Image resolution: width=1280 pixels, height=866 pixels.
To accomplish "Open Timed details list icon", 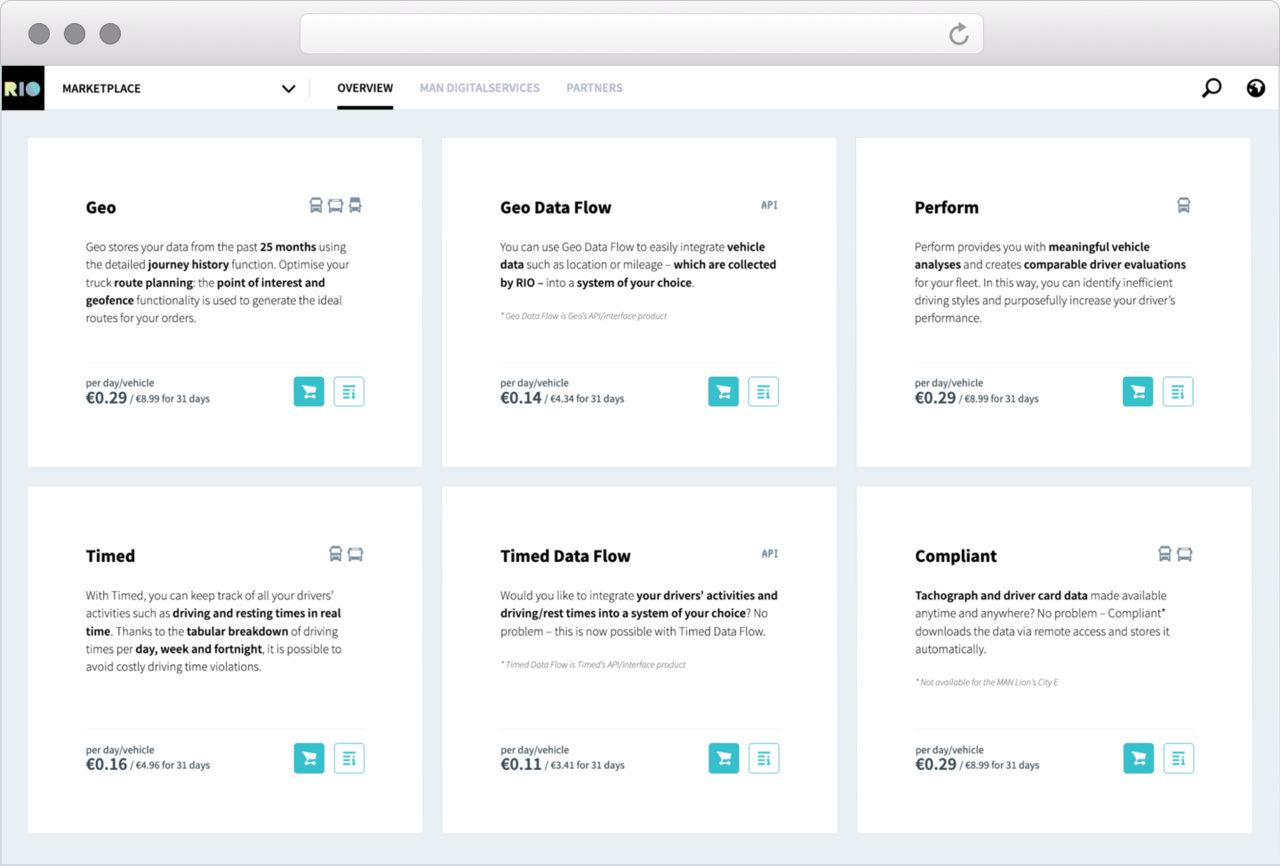I will click(x=349, y=759).
